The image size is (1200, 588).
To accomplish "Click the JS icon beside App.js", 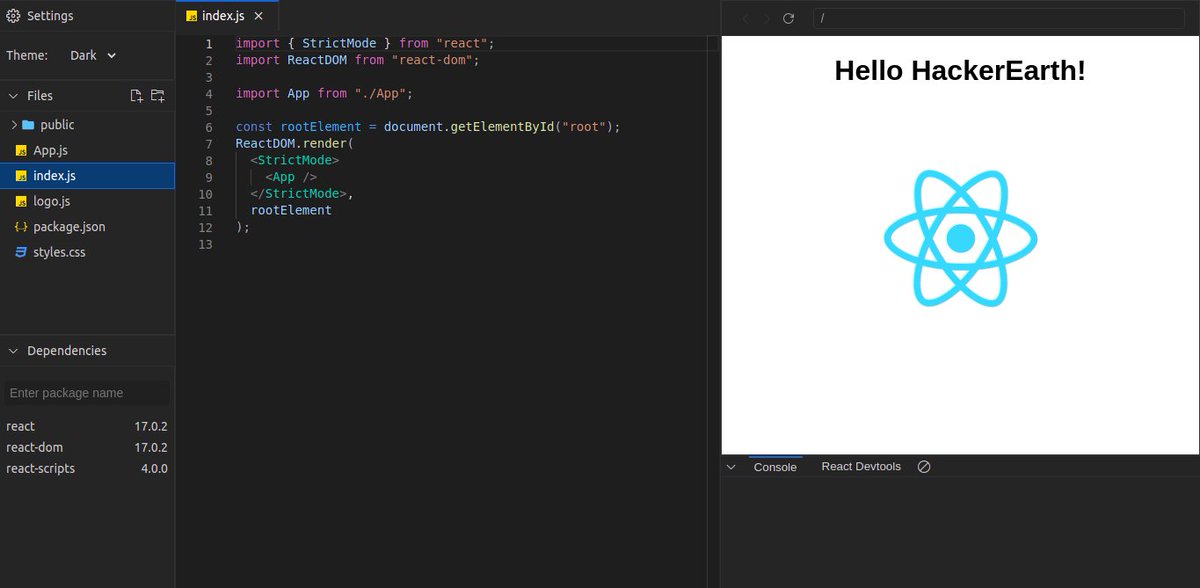I will tap(21, 150).
